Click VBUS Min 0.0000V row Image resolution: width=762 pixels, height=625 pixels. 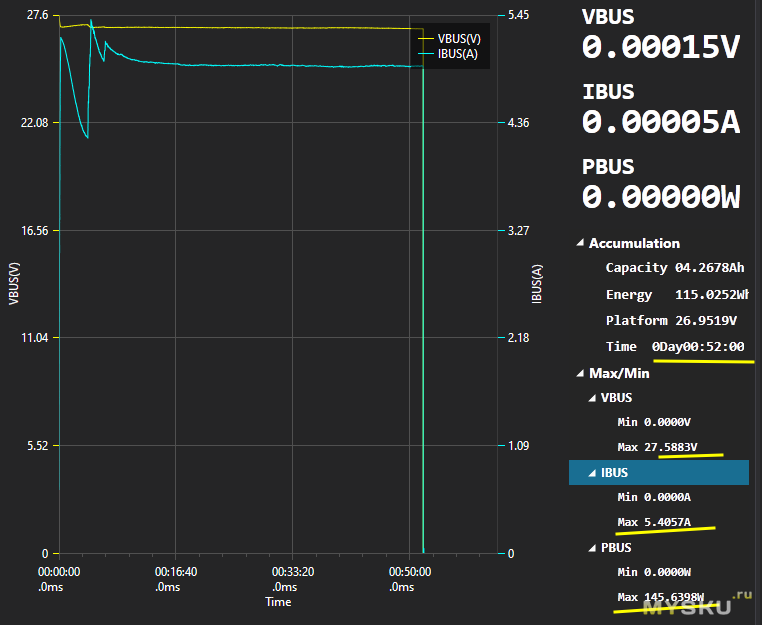[654, 422]
